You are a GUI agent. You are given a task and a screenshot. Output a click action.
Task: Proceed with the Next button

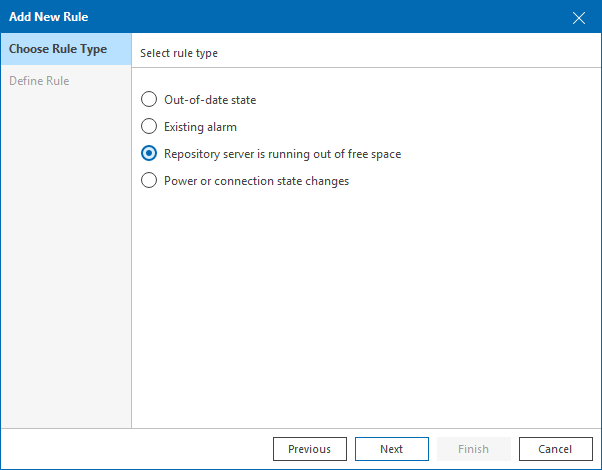pos(391,449)
